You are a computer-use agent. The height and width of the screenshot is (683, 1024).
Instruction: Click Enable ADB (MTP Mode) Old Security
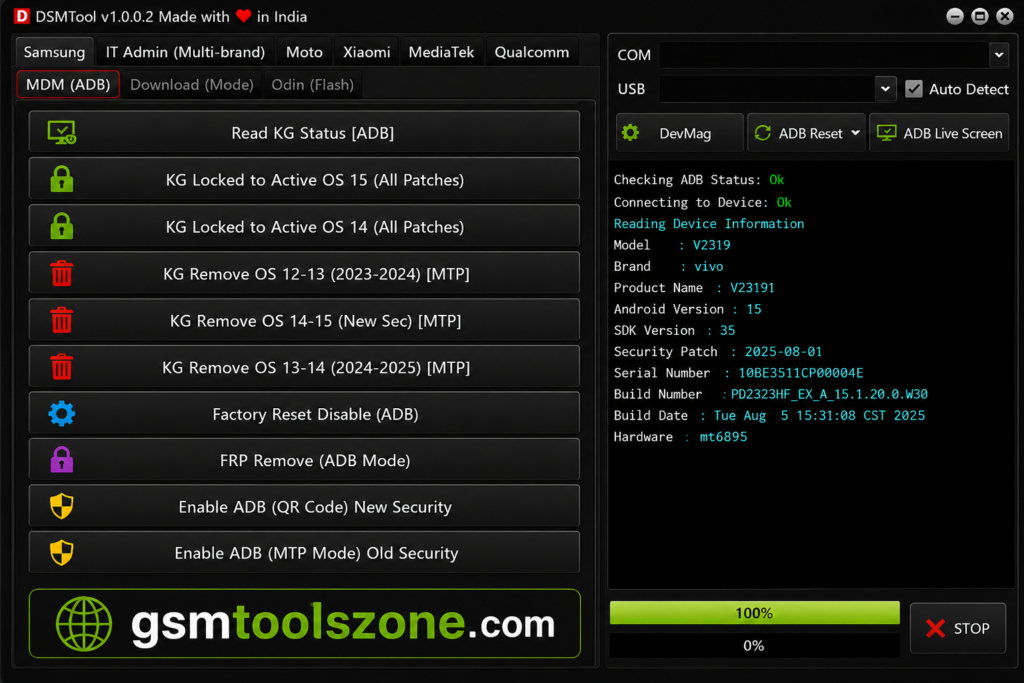(304, 552)
